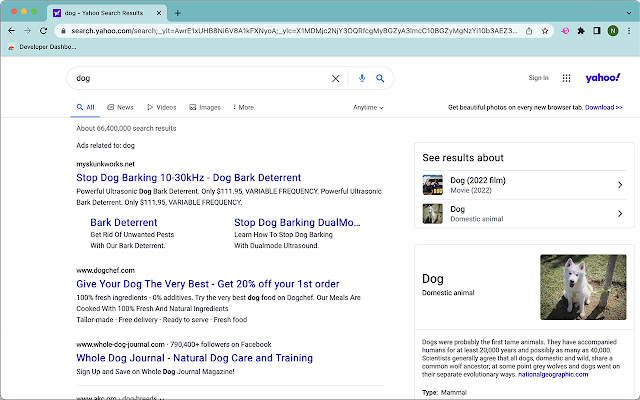Open the tab search chevron
Viewport: 640px width, 400px height.
[629, 13]
